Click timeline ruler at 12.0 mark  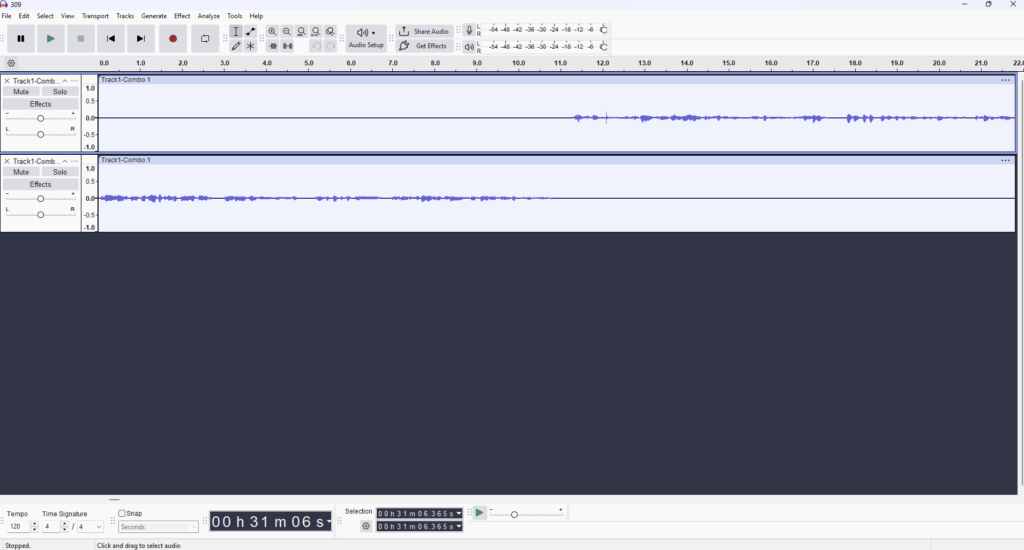tap(603, 63)
